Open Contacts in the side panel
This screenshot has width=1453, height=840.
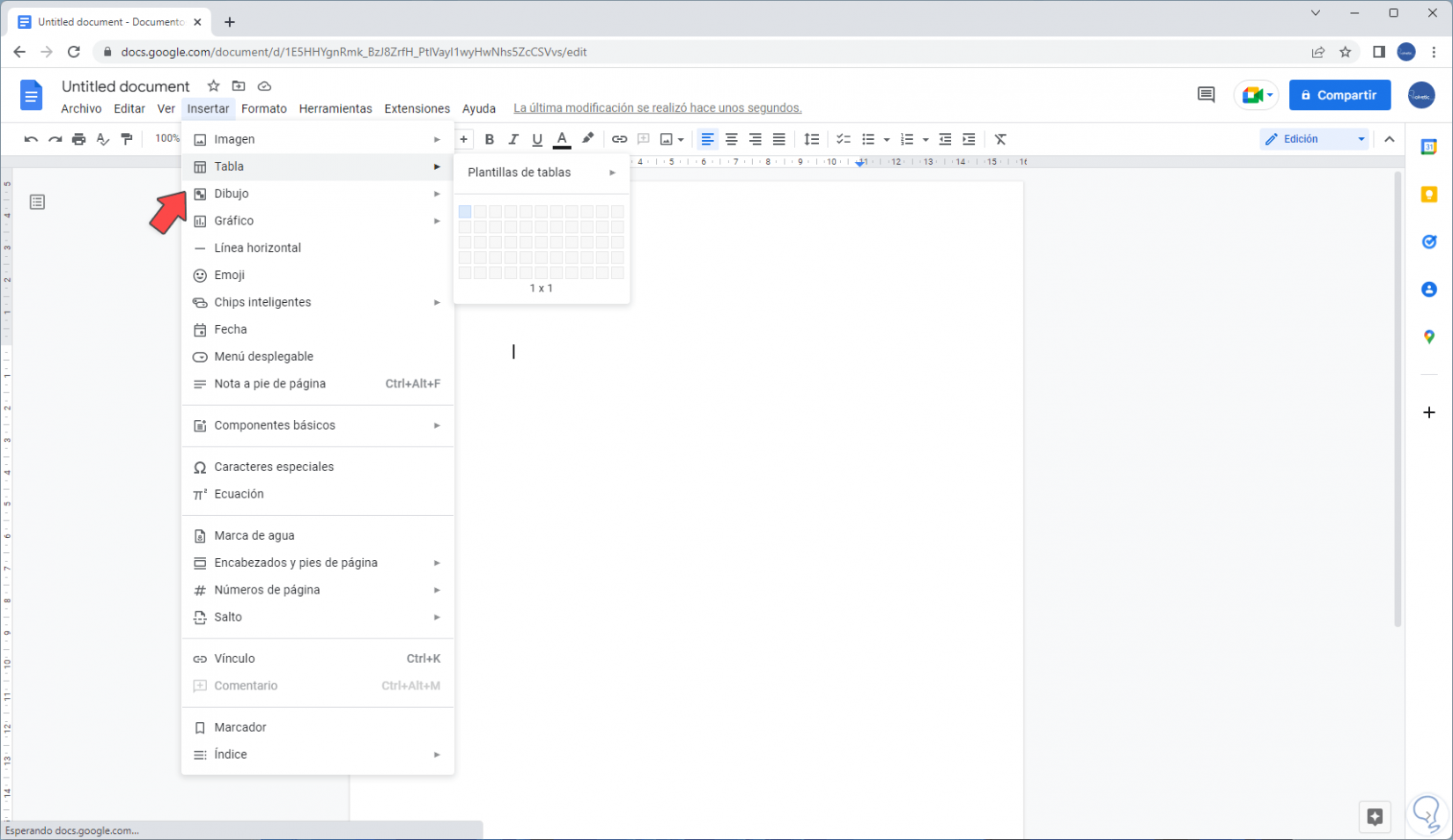click(x=1429, y=290)
